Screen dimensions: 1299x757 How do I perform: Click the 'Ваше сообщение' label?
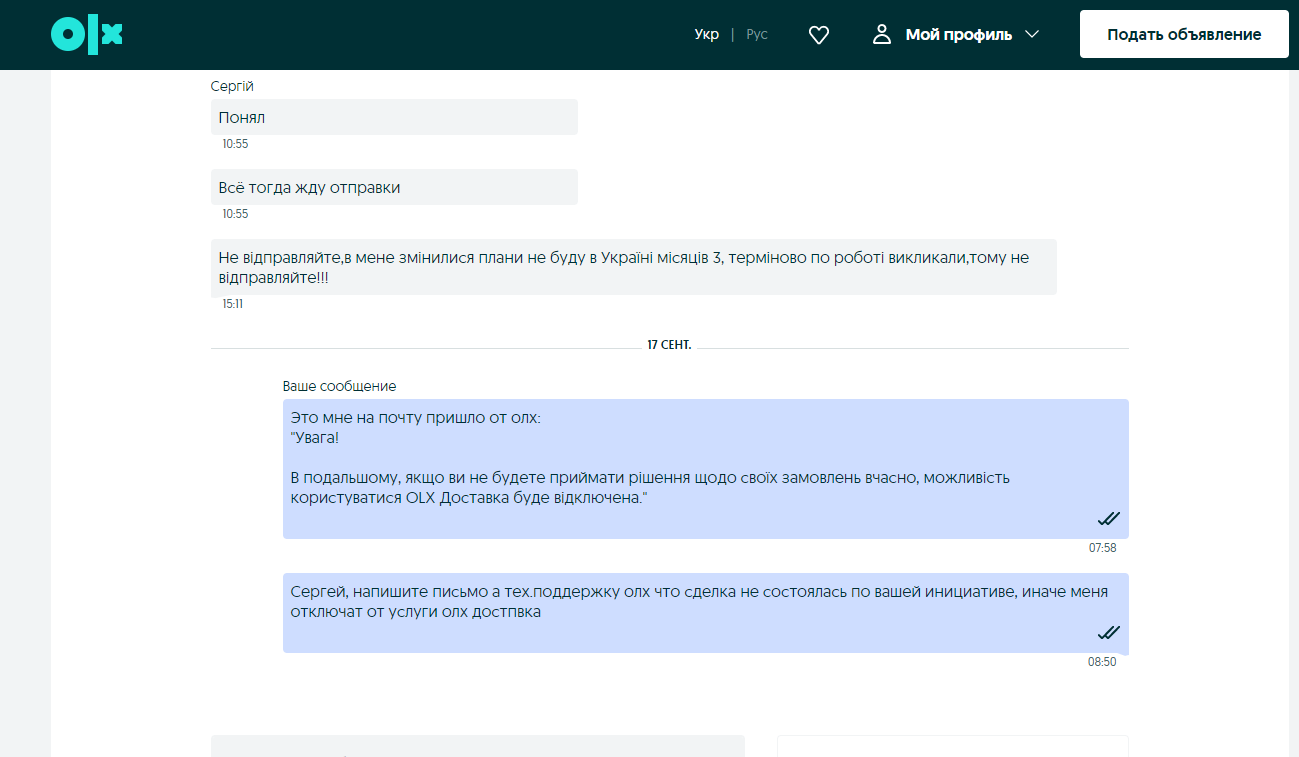339,386
